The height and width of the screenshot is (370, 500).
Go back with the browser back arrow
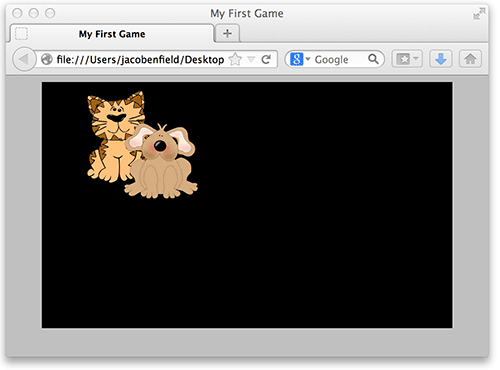tap(24, 59)
